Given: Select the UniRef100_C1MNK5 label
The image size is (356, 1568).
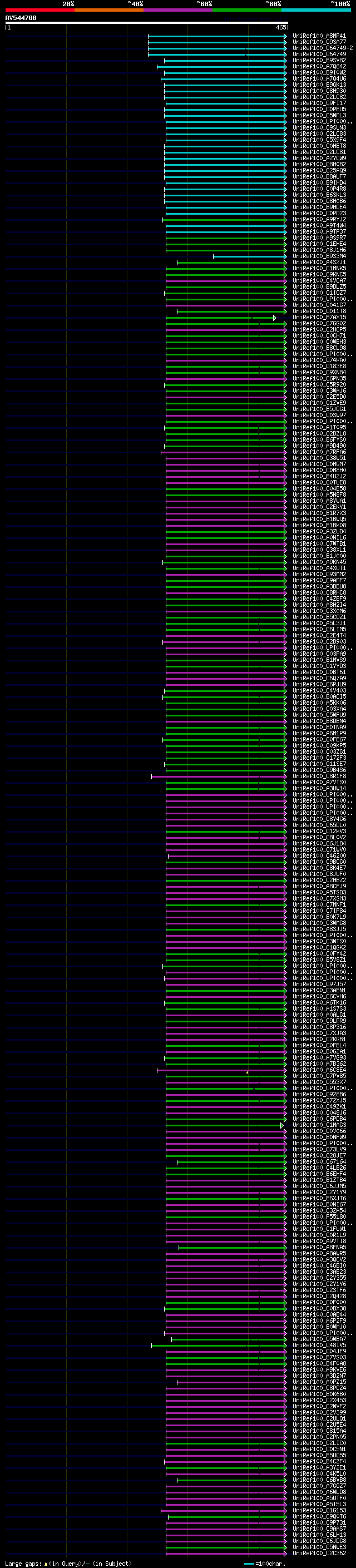Looking at the screenshot, I should 319,269.
